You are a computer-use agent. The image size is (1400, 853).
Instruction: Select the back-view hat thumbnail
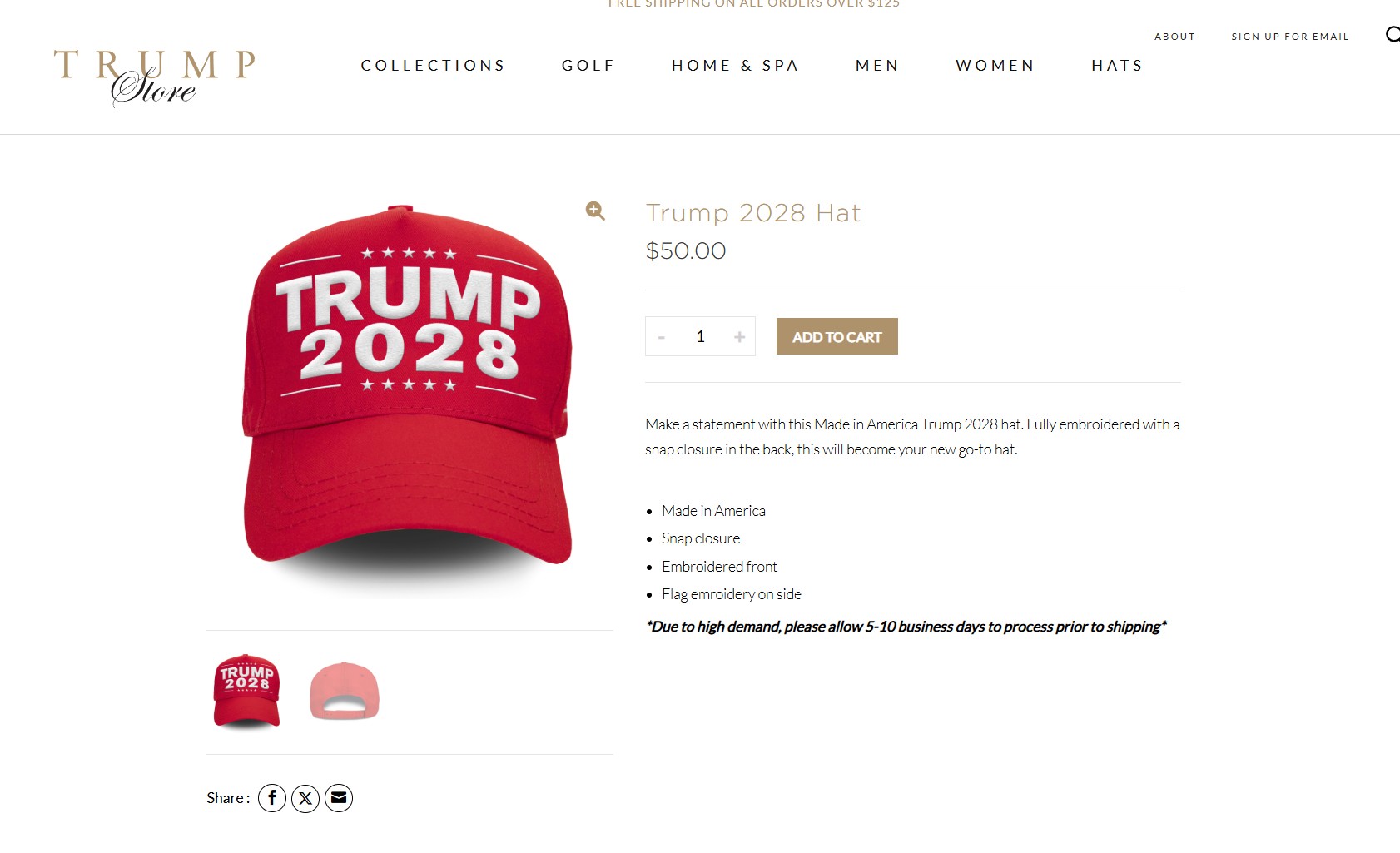(345, 691)
